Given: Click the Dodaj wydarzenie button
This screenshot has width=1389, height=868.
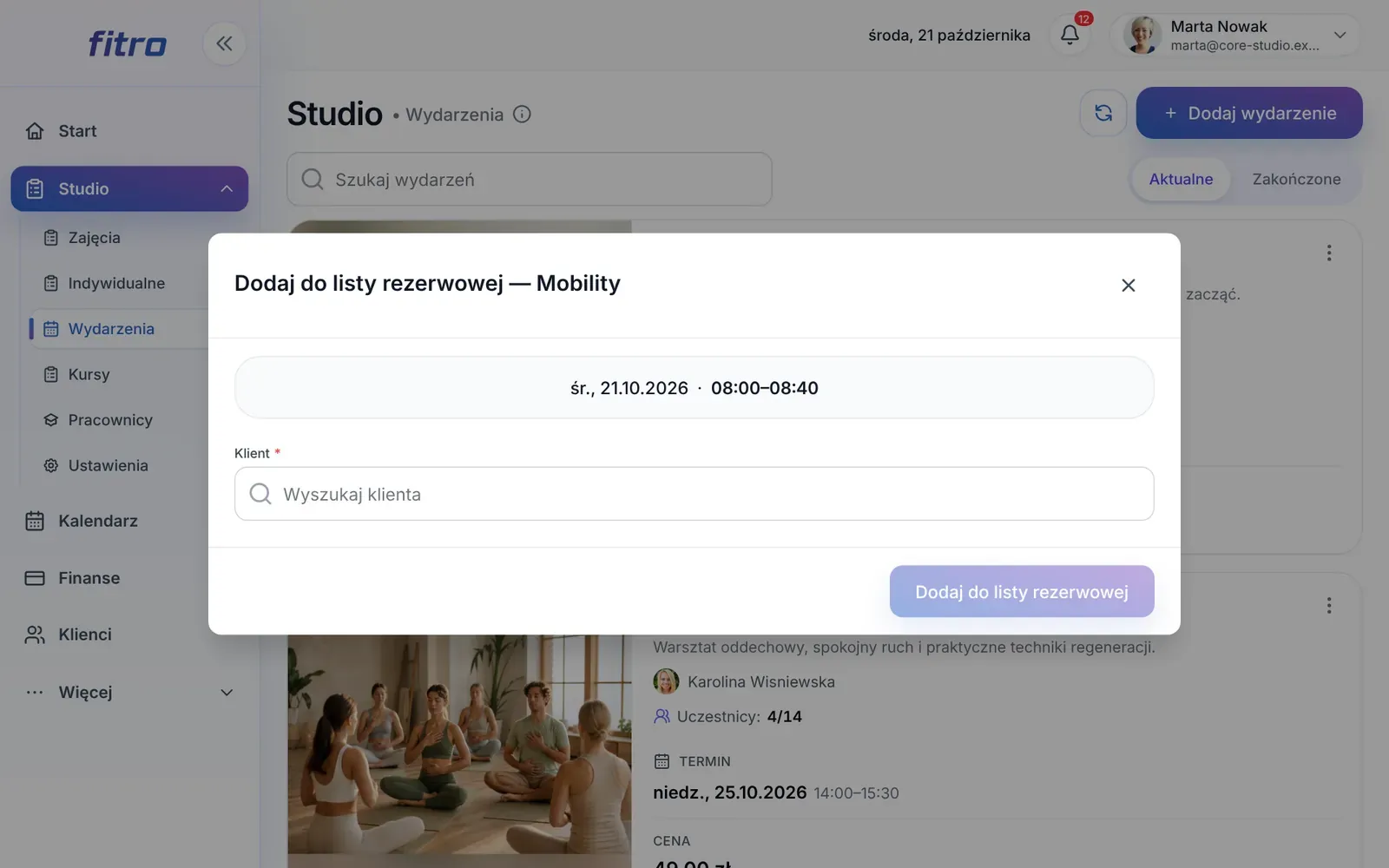Looking at the screenshot, I should [1249, 113].
